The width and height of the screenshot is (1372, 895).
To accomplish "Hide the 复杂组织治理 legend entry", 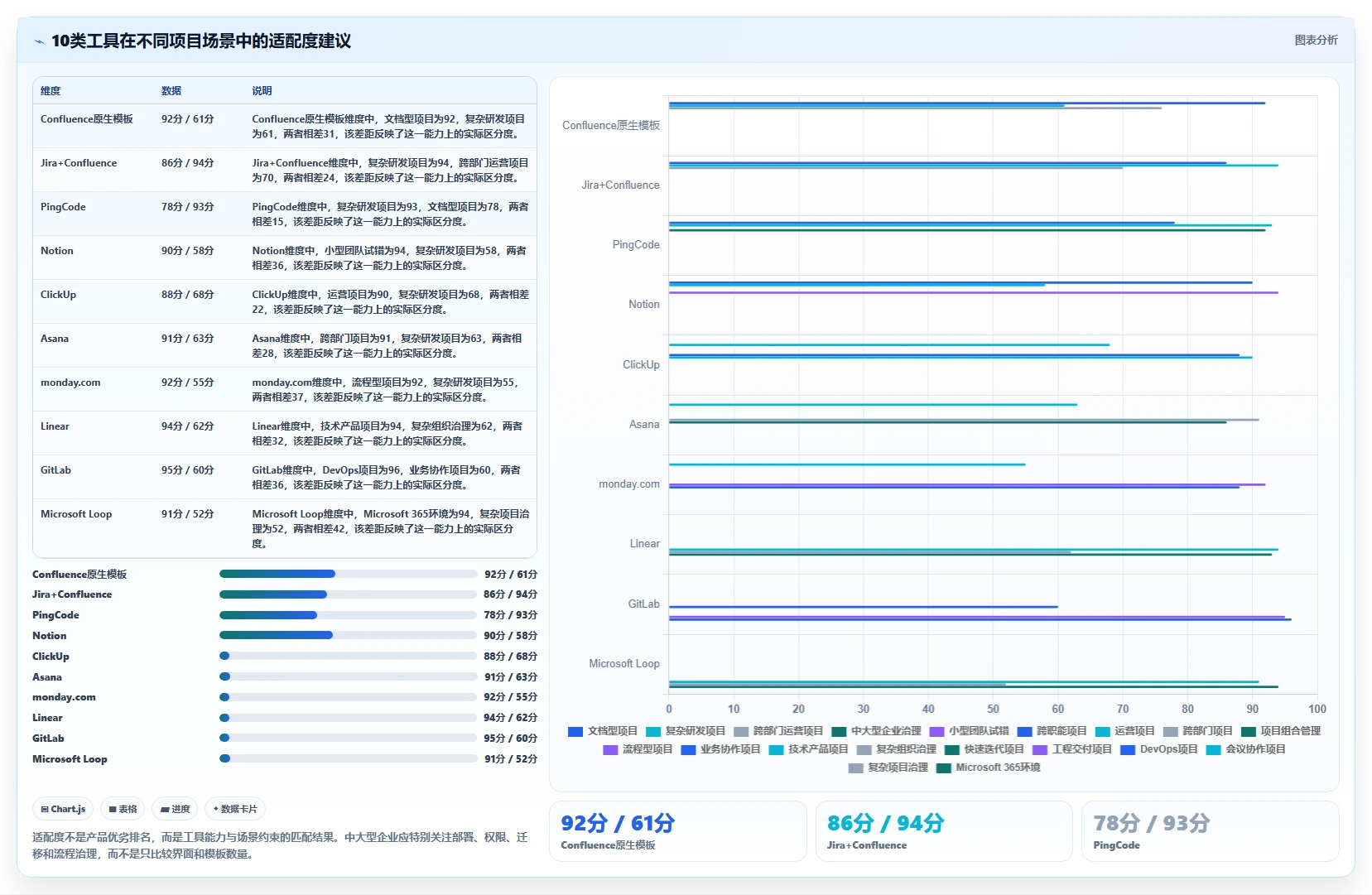I will [x=897, y=749].
